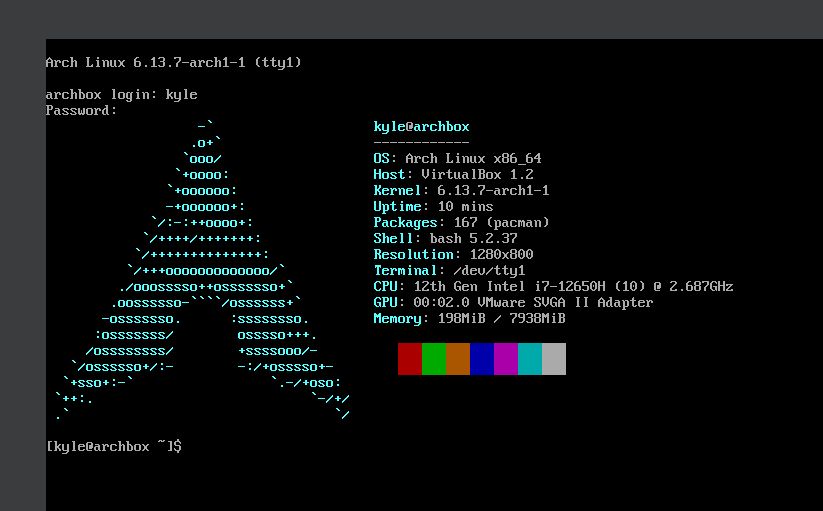The height and width of the screenshot is (511, 823).
Task: Click the Packages: 167 (pacman) line
Action: click(x=461, y=222)
